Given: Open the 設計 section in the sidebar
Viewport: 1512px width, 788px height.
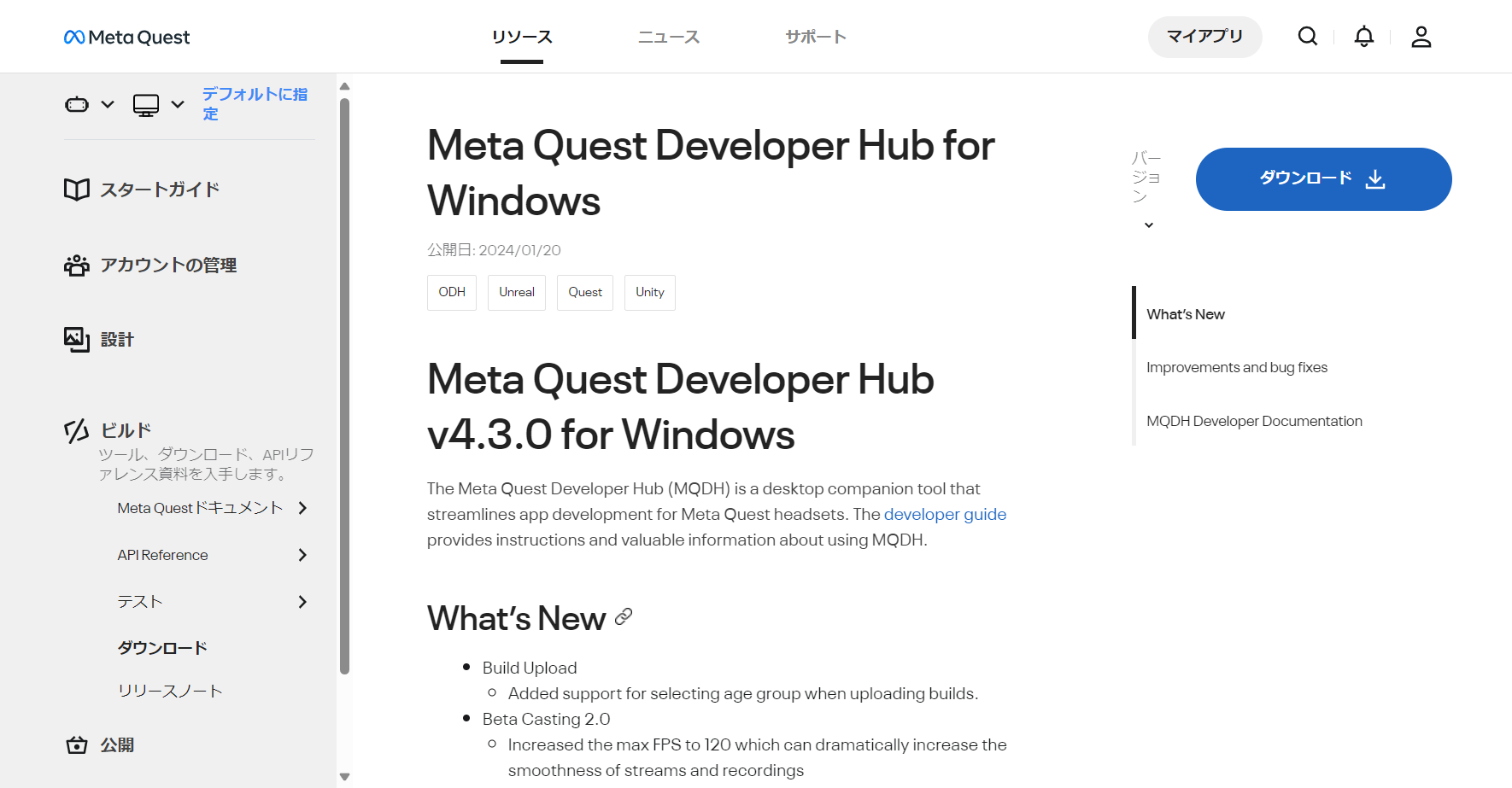Looking at the screenshot, I should coord(99,340).
